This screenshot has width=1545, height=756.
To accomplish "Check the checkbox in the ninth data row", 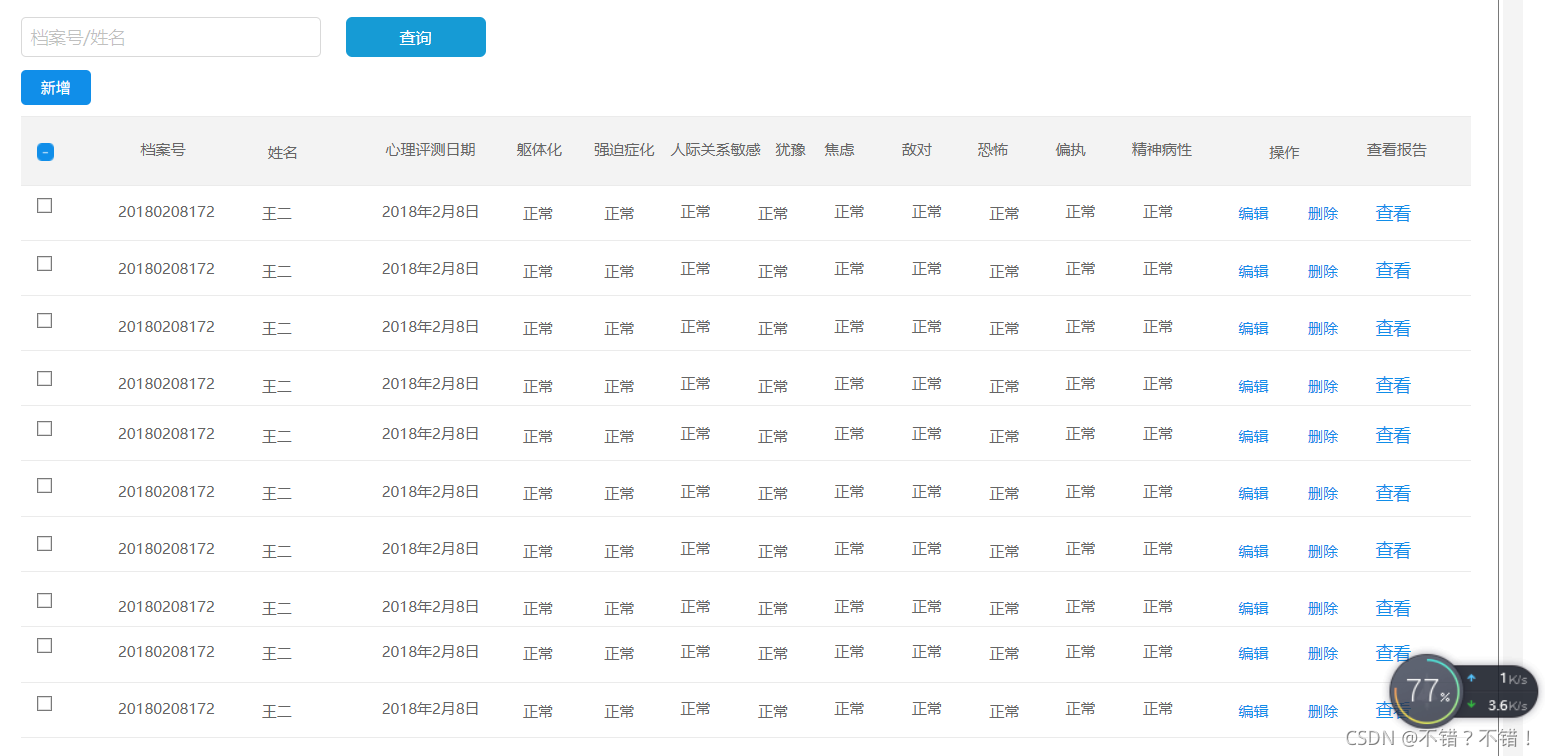I will coord(44,645).
